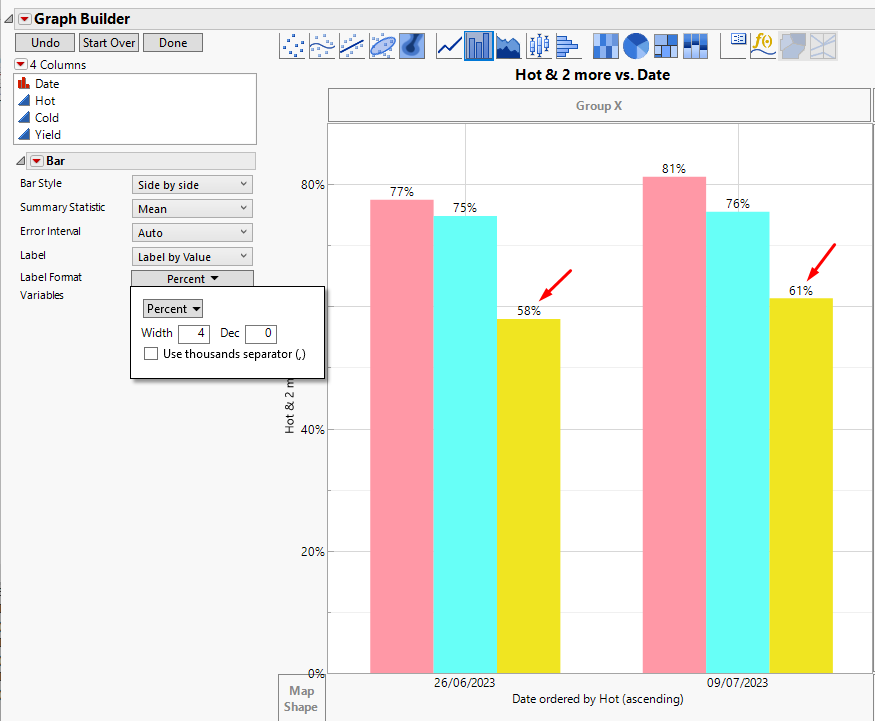
Task: Open the Bar Style dropdown
Action: (192, 185)
